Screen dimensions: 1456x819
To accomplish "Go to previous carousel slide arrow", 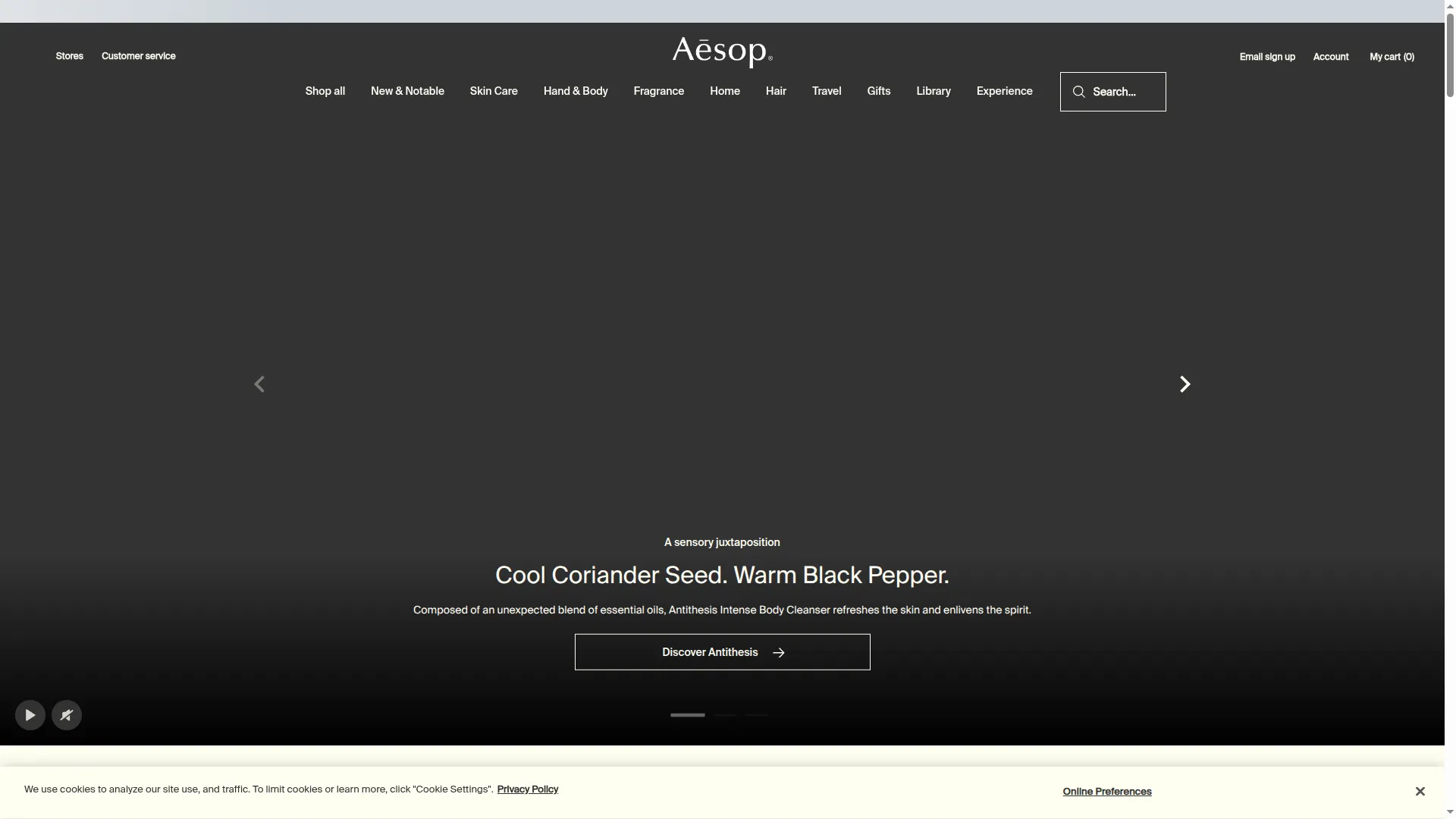I will pyautogui.click(x=259, y=384).
